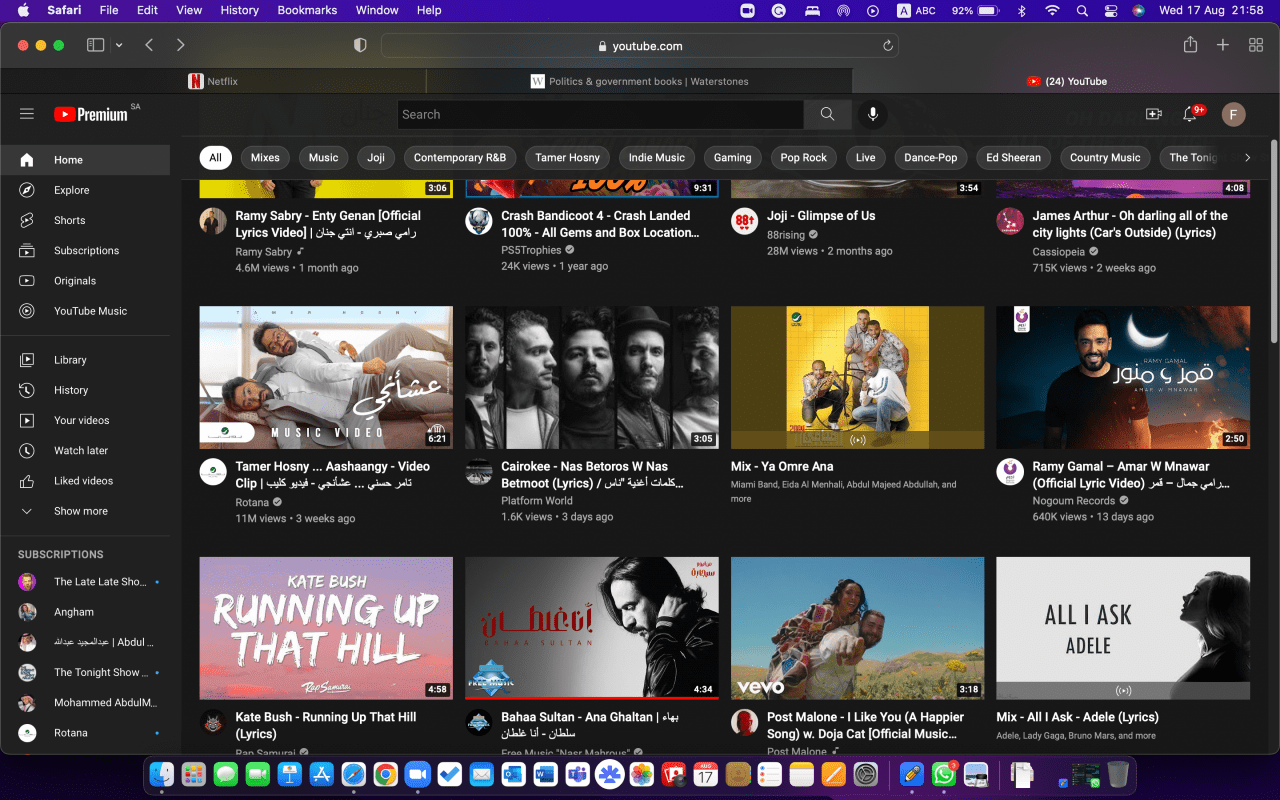Click the PS5Trophies channel avatar

point(479,221)
